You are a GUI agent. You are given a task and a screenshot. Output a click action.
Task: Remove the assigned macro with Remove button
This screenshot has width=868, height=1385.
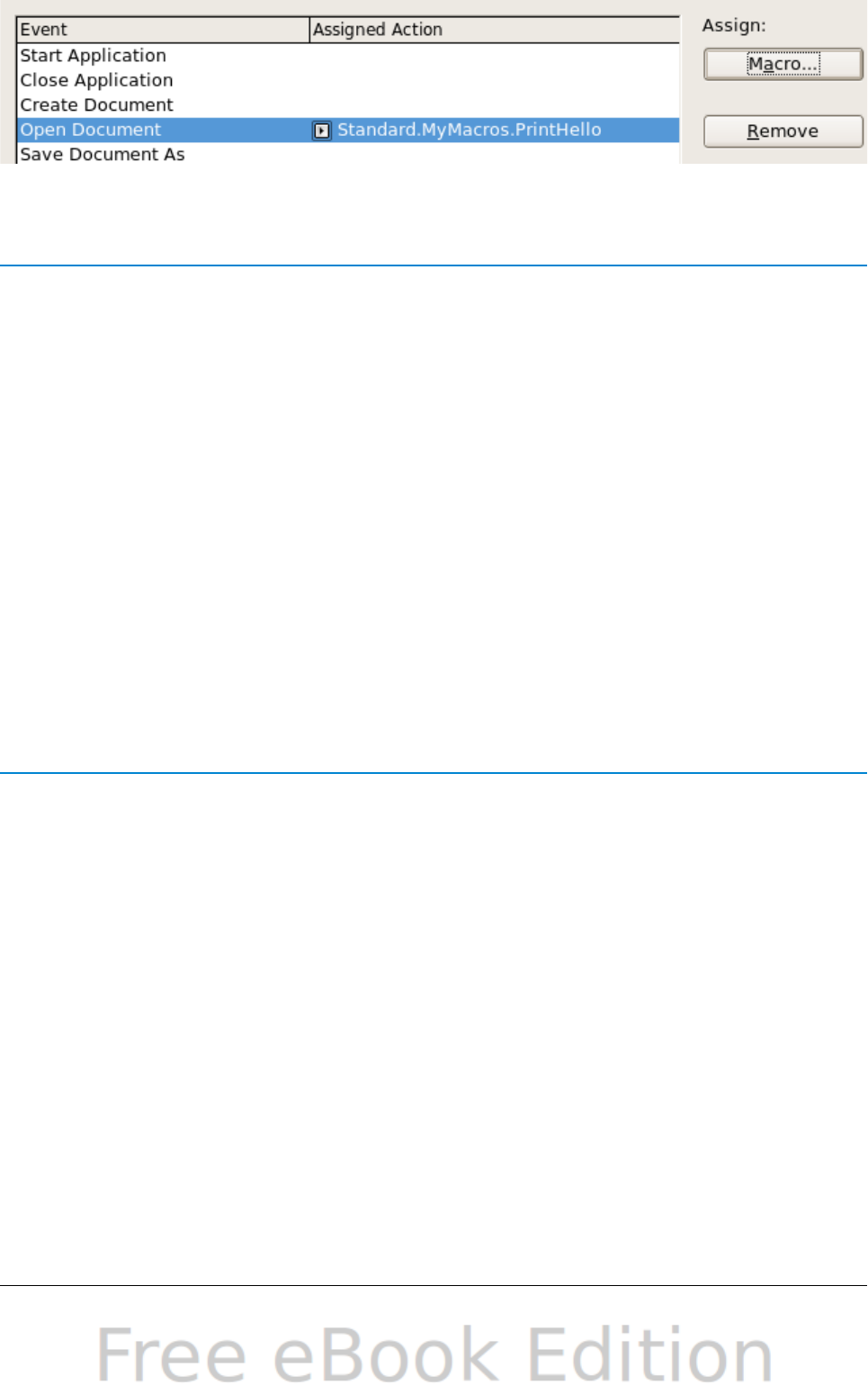(x=783, y=131)
